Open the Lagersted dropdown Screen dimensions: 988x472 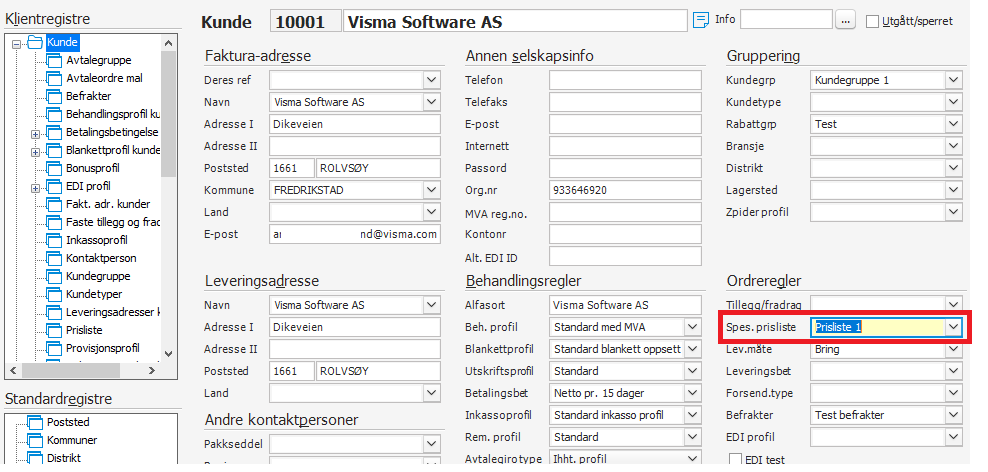click(953, 190)
